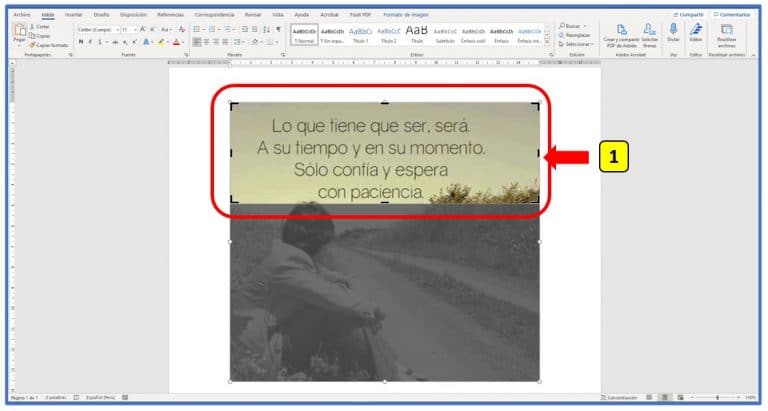Click the right-middle crop handle of image

click(x=538, y=153)
